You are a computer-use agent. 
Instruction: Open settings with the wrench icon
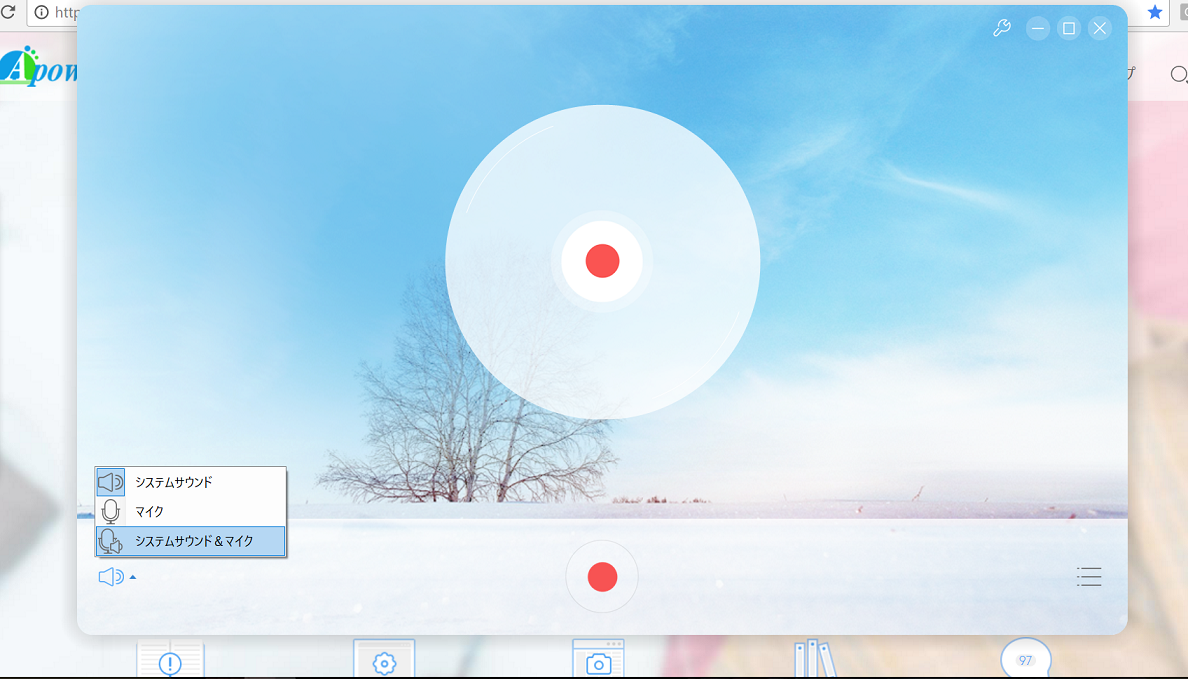1001,28
